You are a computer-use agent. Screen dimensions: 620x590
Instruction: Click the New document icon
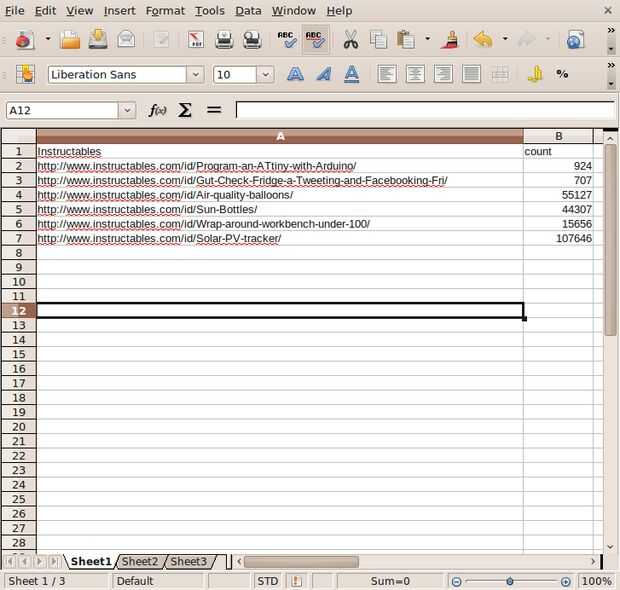[x=25, y=40]
